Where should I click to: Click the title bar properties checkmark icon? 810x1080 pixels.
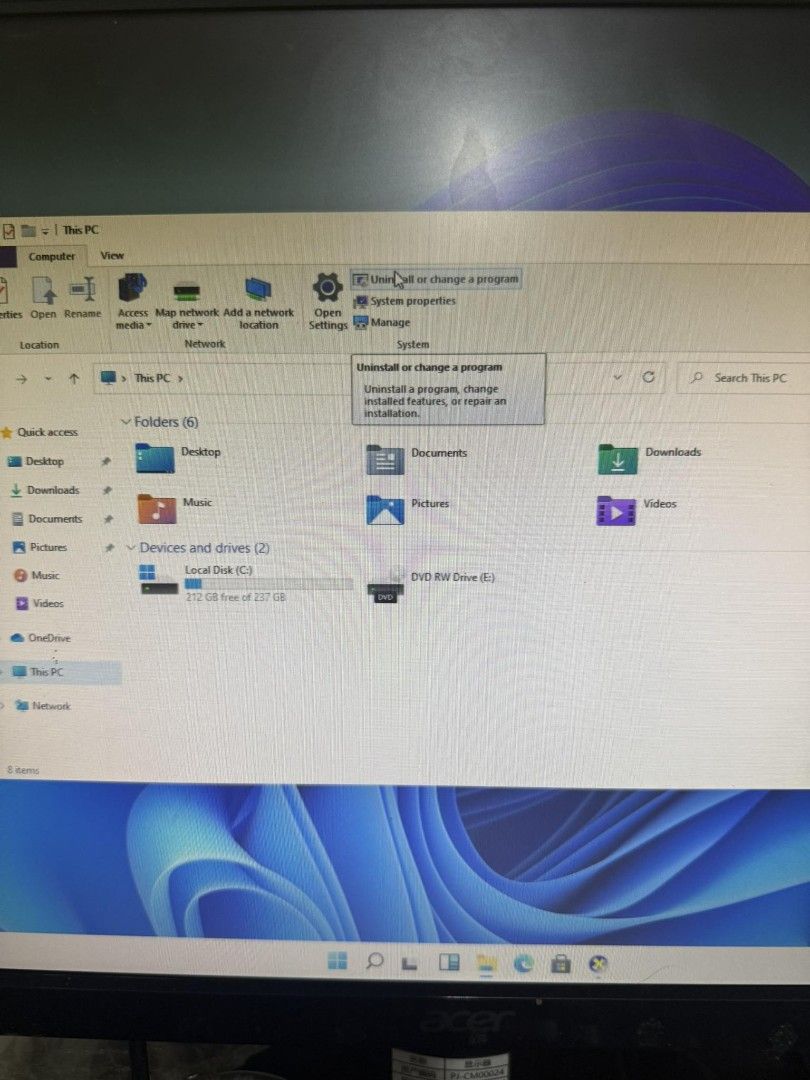(x=8, y=230)
